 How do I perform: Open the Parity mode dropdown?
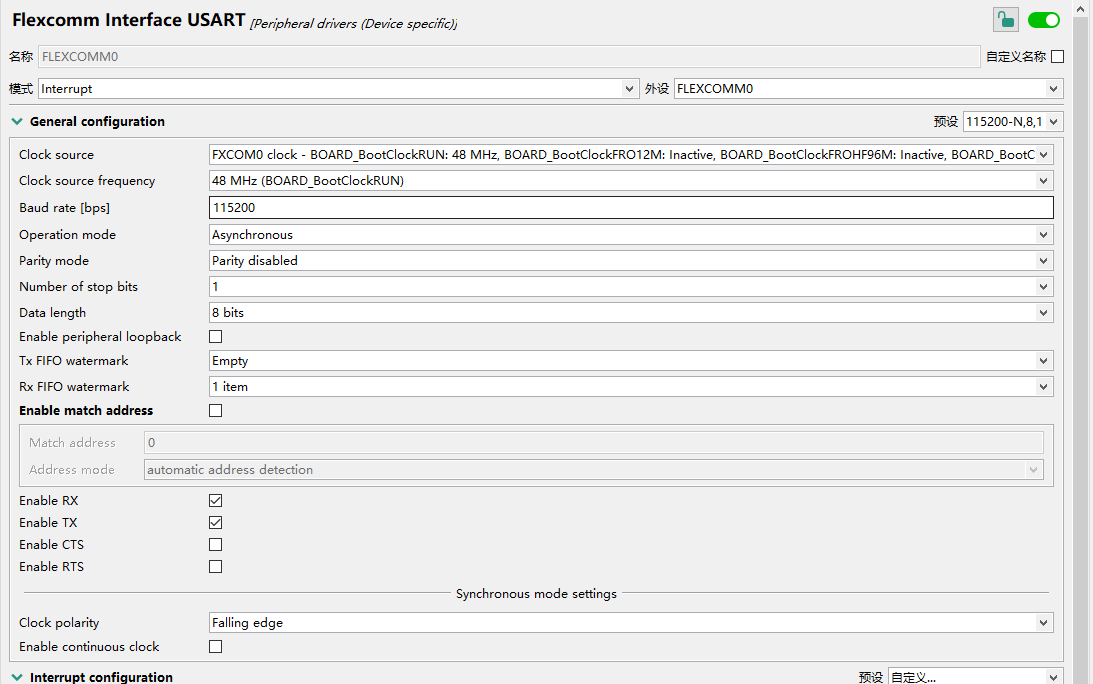click(631, 261)
